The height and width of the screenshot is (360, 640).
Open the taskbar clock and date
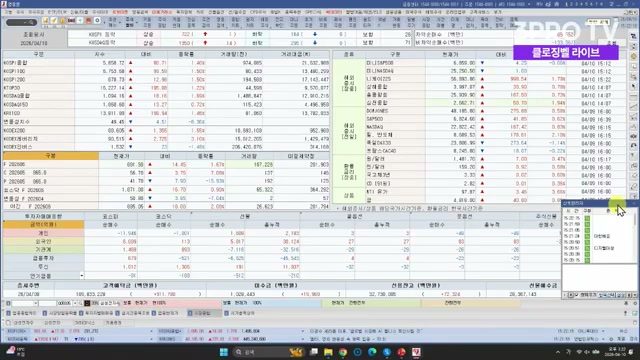(x=617, y=352)
